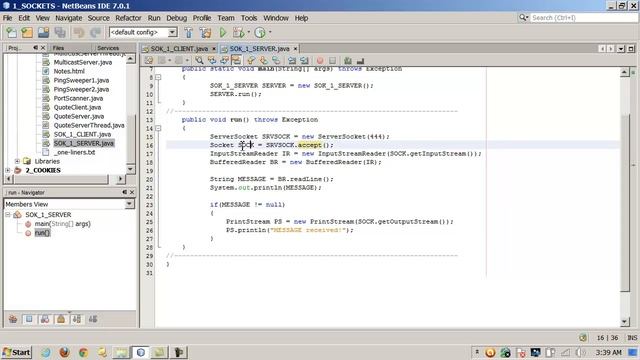640x360 pixels.
Task: Toggle Show Static Members in Navigator
Action: pos(45,319)
